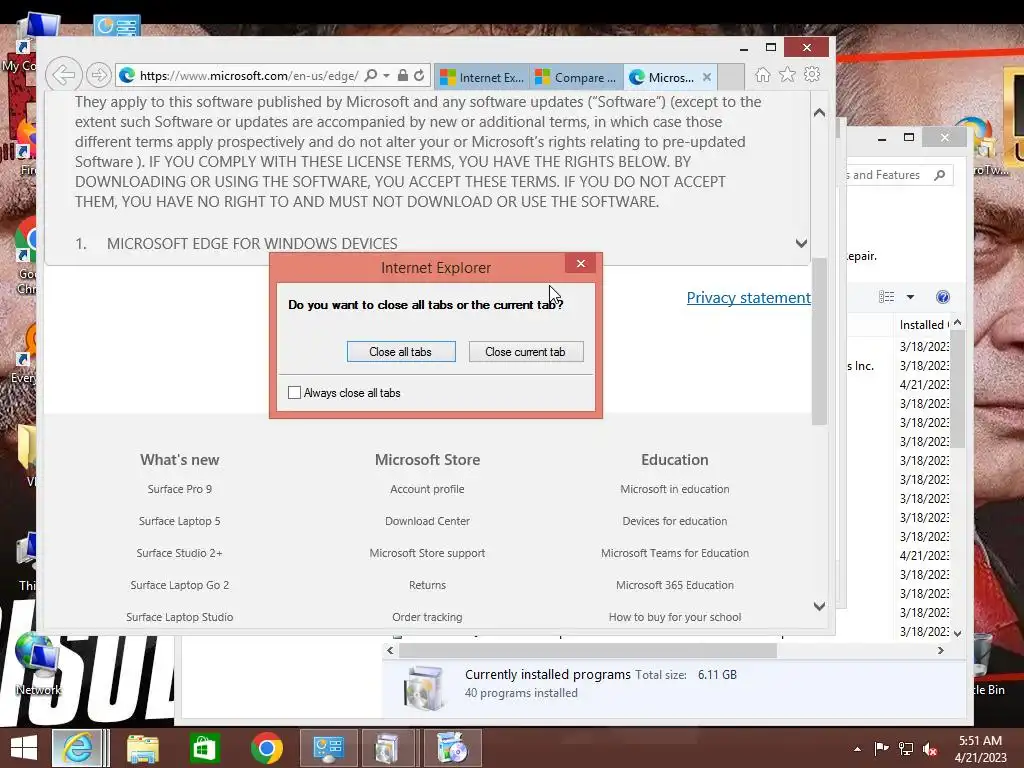Click Internet Explorer taskbar icon

click(78, 748)
